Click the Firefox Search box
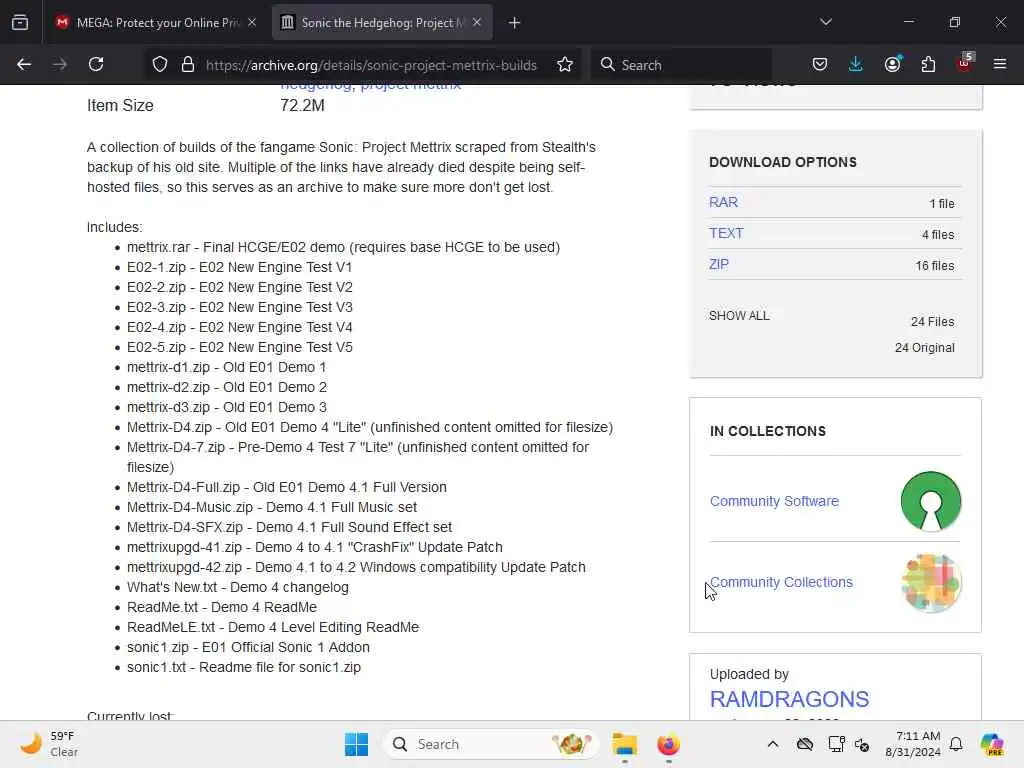 click(x=682, y=65)
